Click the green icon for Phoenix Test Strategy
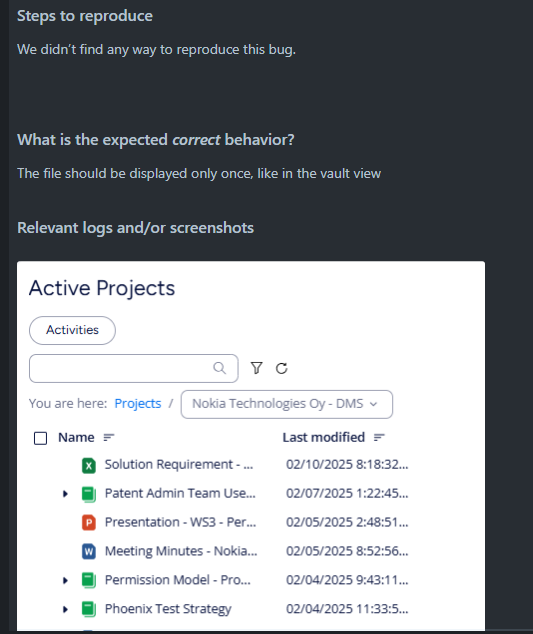Screen dimensions: 533x634 click(89, 609)
